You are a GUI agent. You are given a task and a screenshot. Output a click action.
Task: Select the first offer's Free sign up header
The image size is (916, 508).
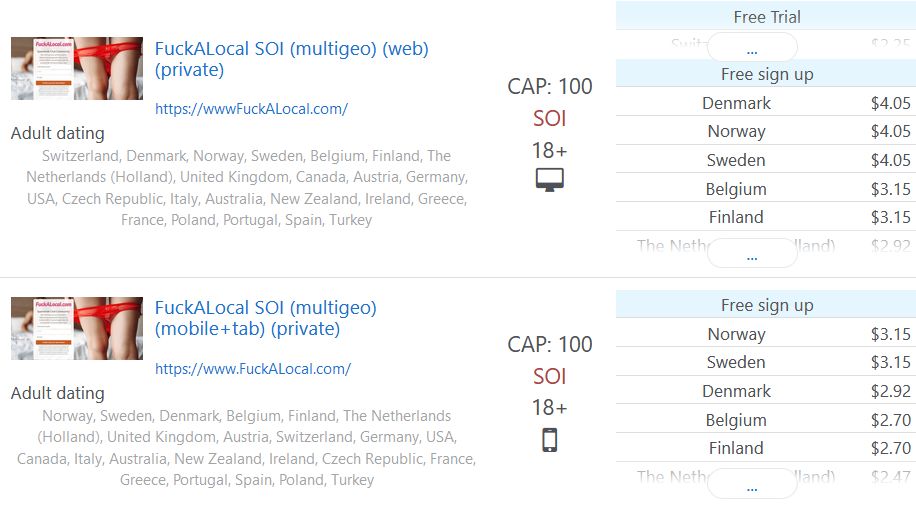tap(766, 75)
